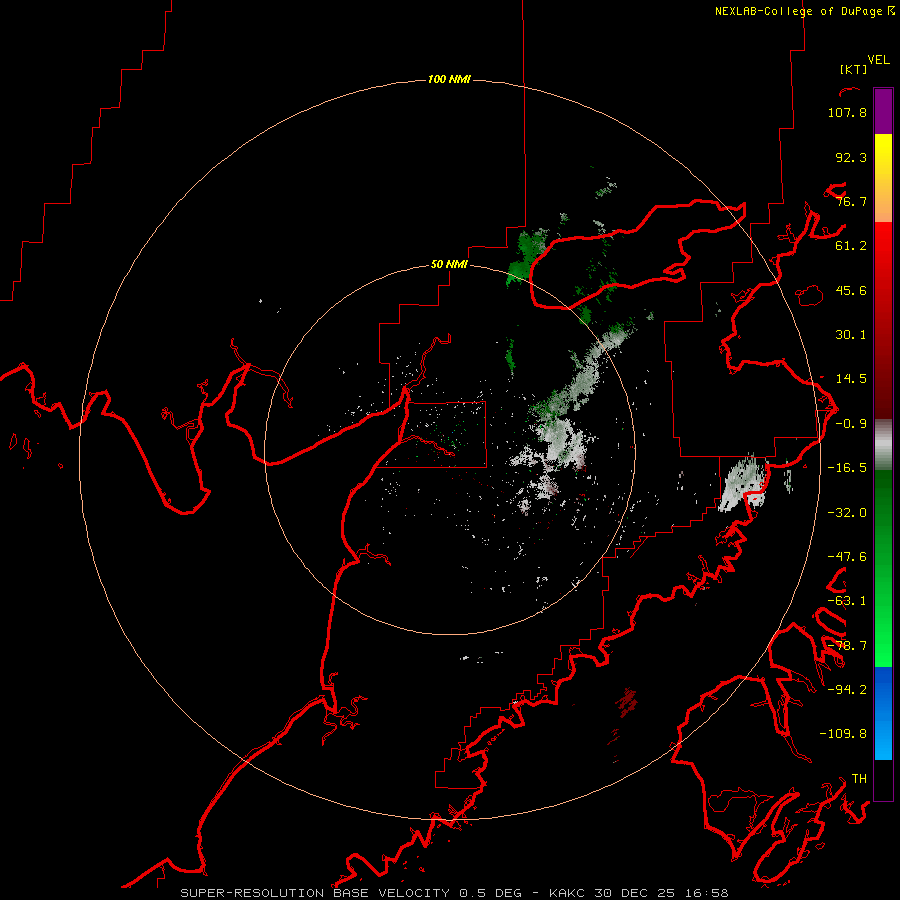
Task: Select the -16.5 legend value
Action: pos(847,468)
